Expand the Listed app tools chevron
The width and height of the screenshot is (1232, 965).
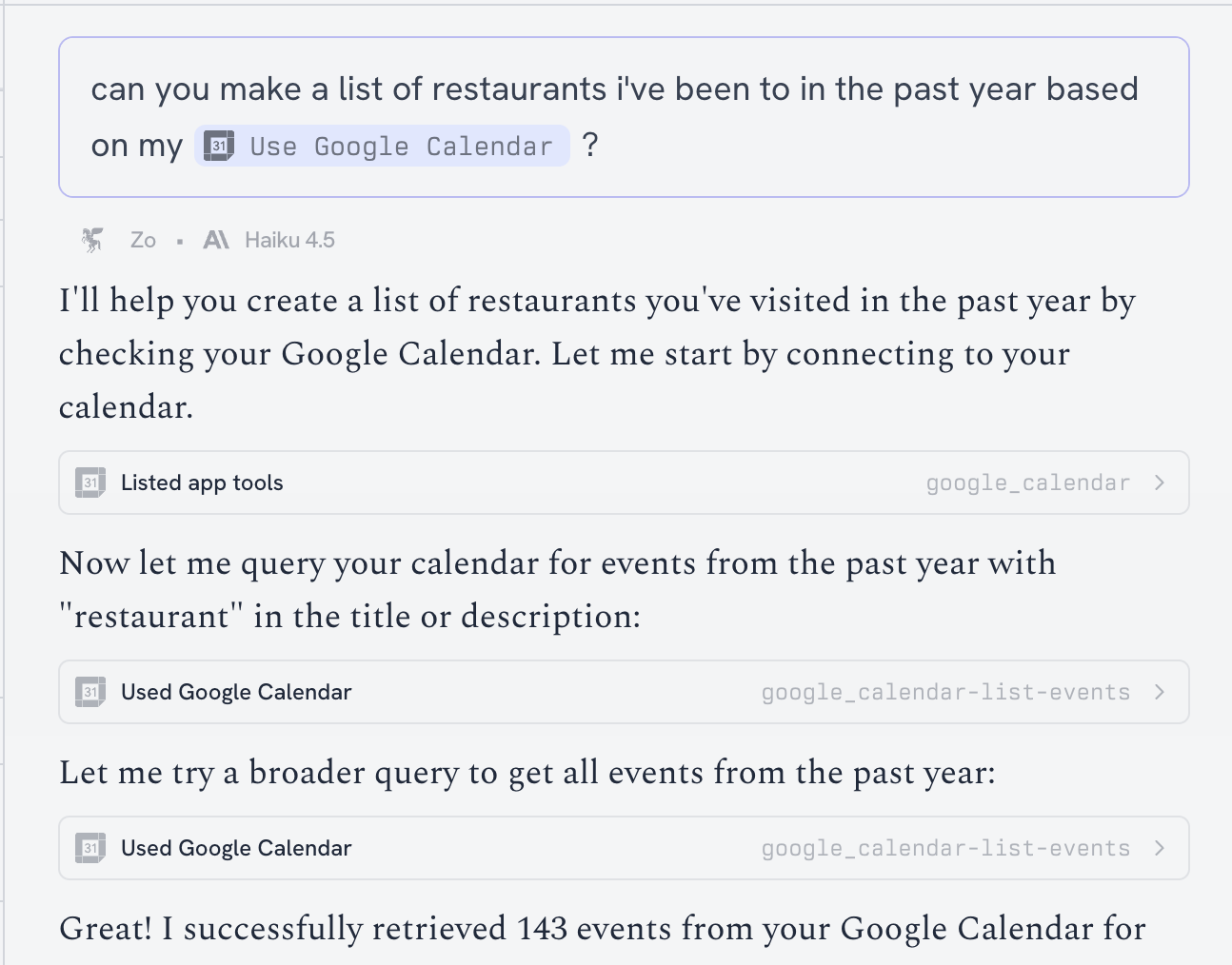(x=1159, y=482)
